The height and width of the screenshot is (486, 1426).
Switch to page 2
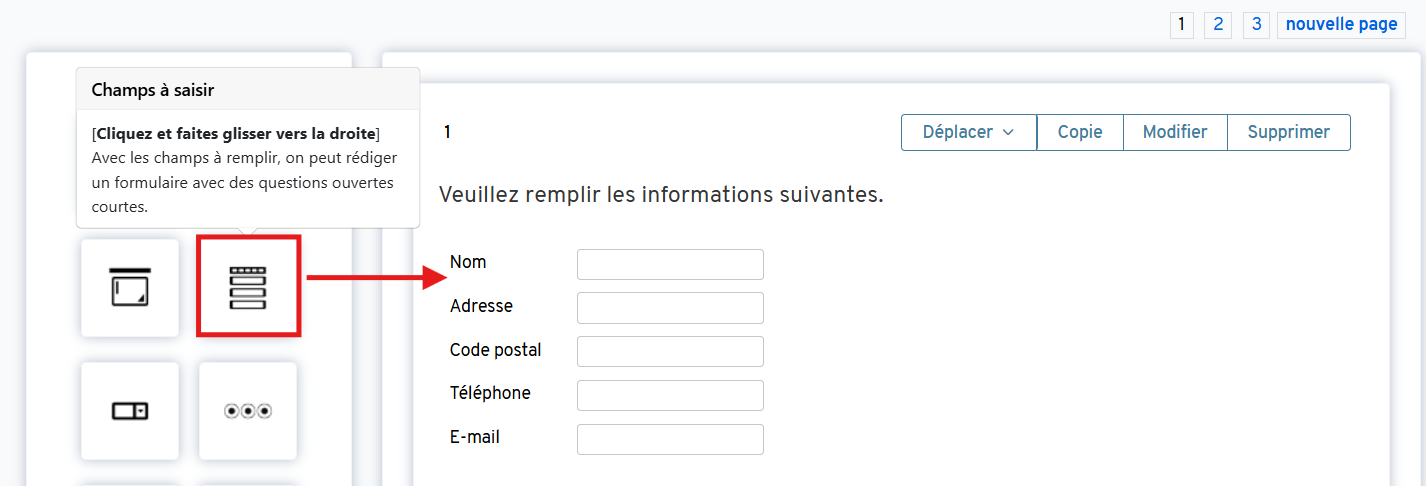tap(1217, 25)
